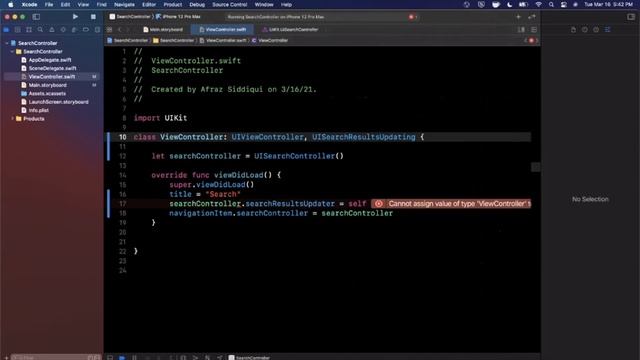The height and width of the screenshot is (360, 640).
Task: Expand the Products folder
Action: [x=13, y=119]
